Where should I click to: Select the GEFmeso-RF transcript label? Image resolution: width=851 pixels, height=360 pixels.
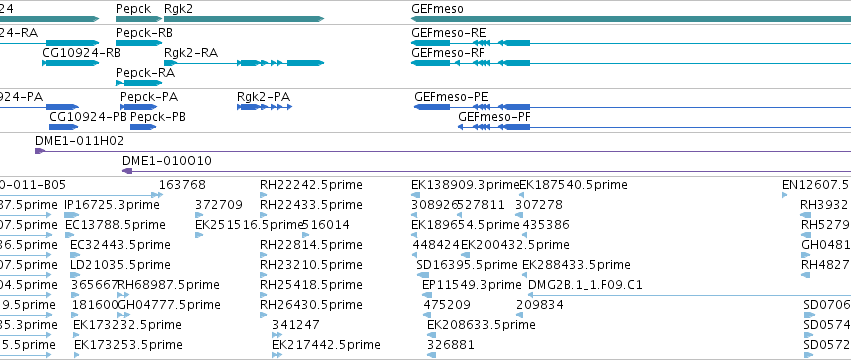[x=448, y=53]
